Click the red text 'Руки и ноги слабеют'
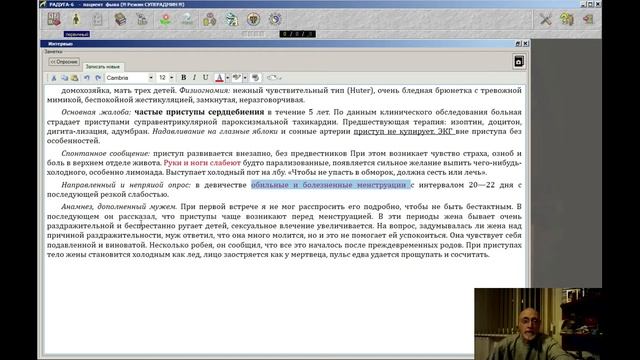This screenshot has width=640, height=360. click(x=202, y=163)
